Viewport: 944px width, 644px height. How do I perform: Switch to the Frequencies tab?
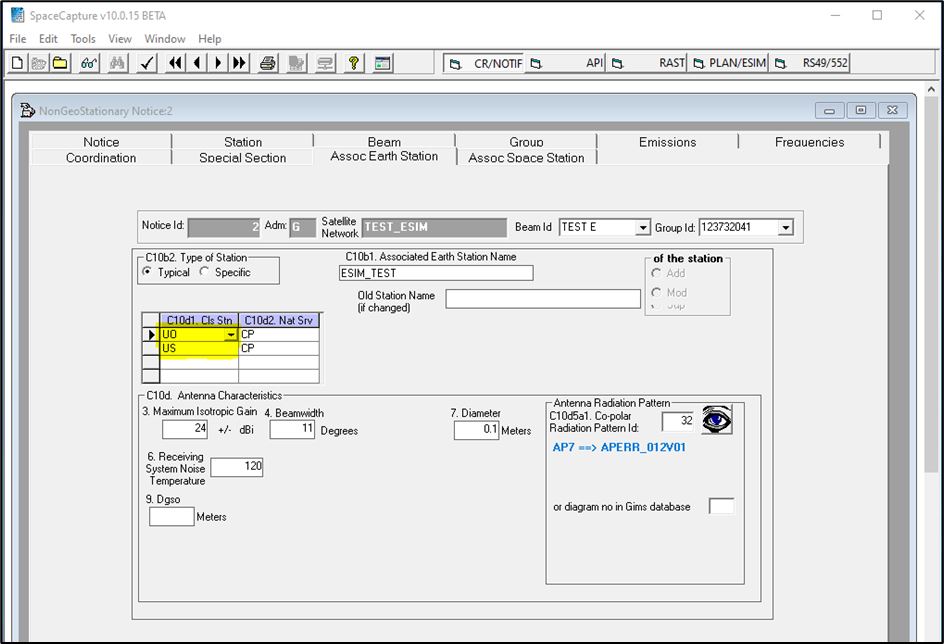[x=810, y=142]
